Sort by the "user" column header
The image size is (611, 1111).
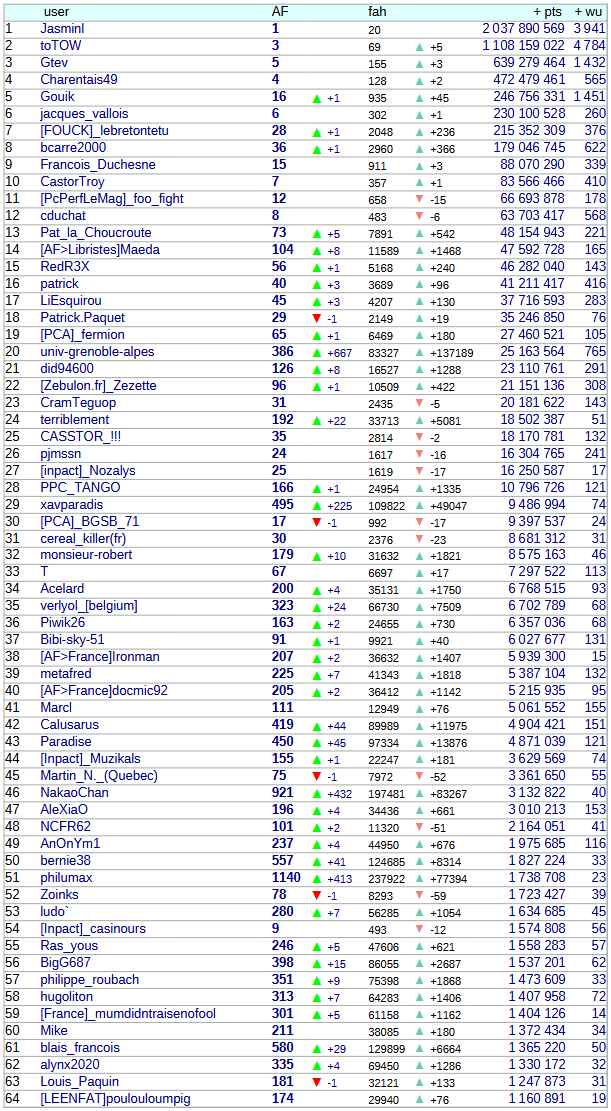[57, 12]
